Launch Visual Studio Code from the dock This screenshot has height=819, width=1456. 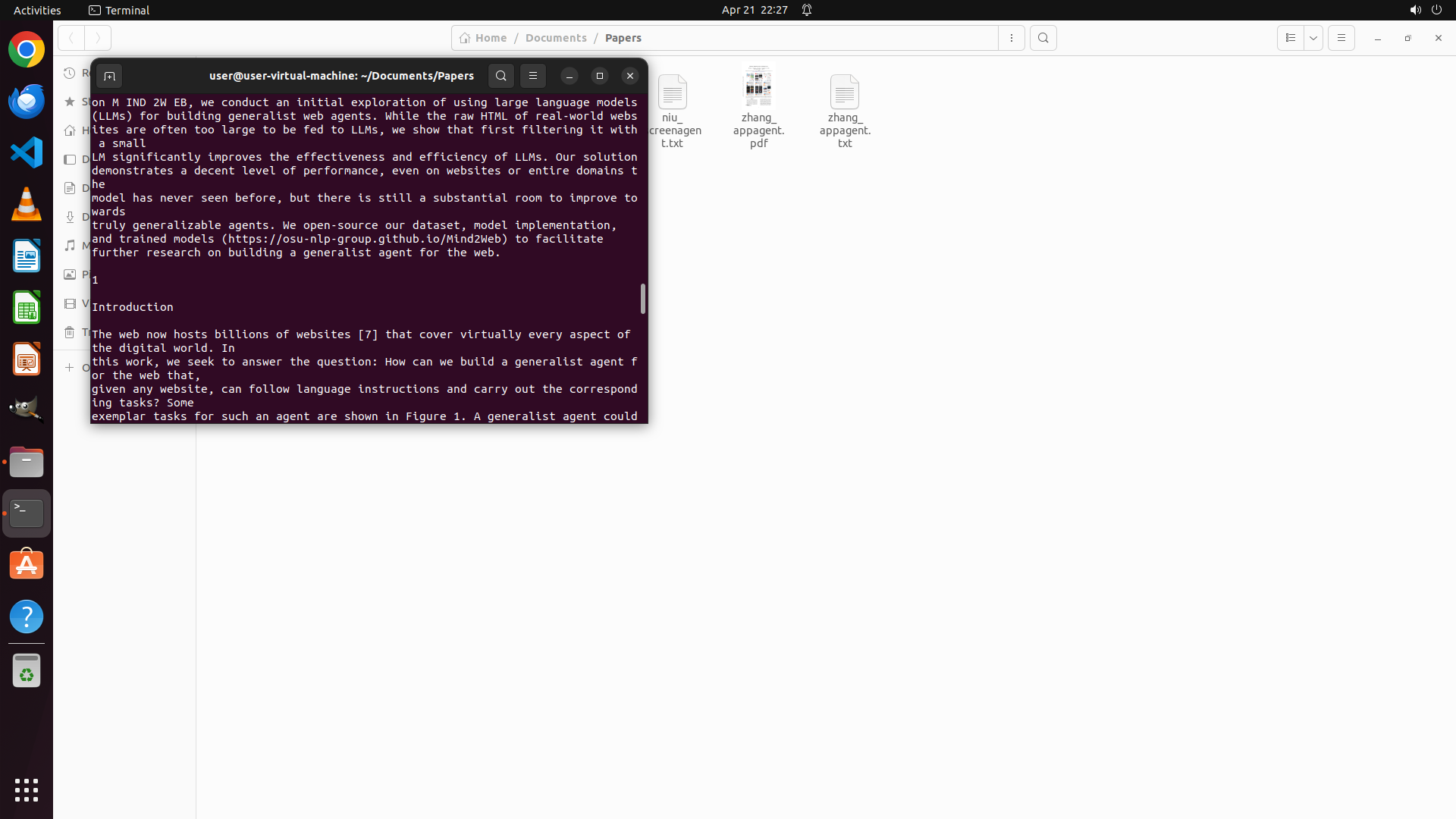click(27, 152)
